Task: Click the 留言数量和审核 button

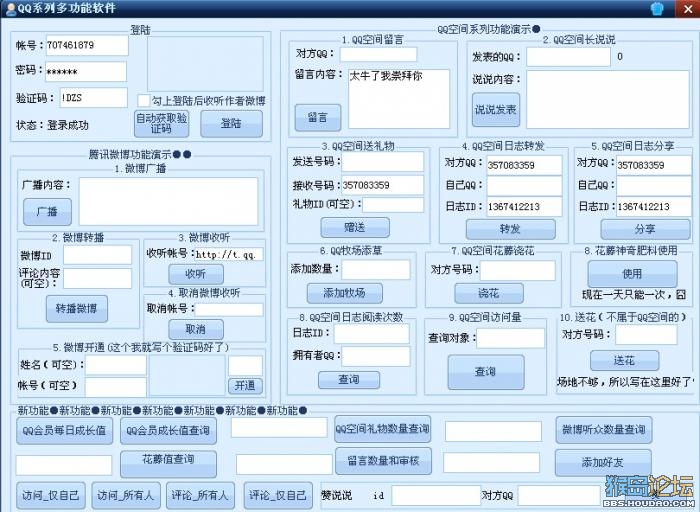Action: (x=383, y=461)
